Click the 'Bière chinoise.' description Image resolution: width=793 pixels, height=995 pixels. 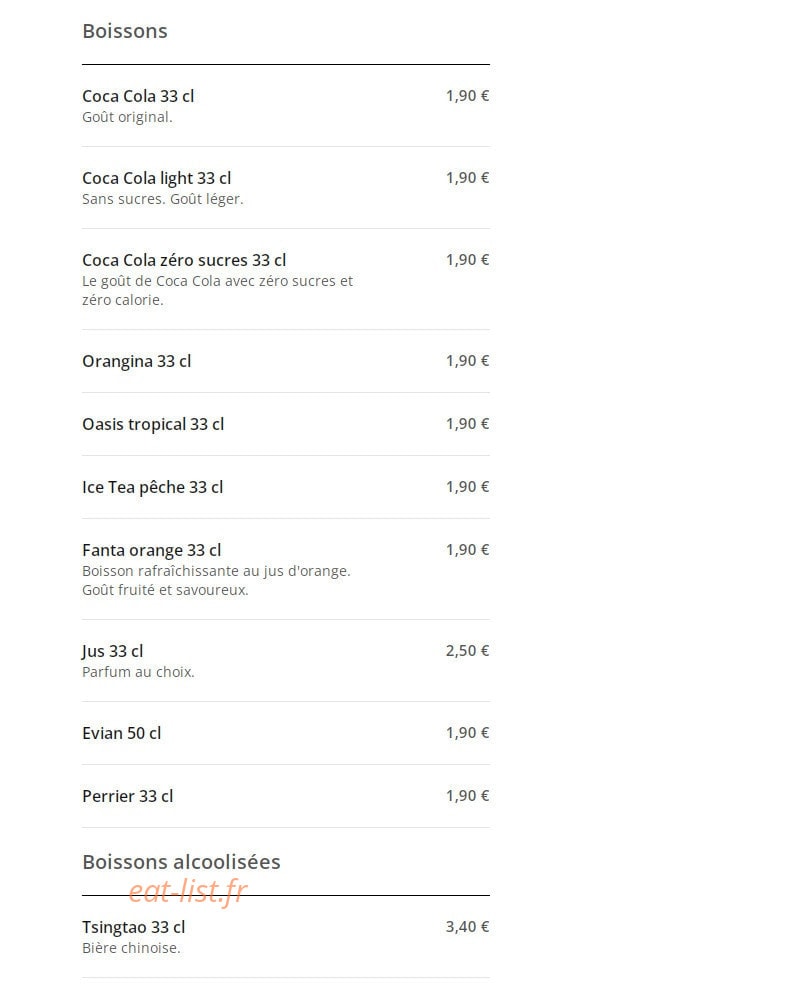click(x=131, y=947)
